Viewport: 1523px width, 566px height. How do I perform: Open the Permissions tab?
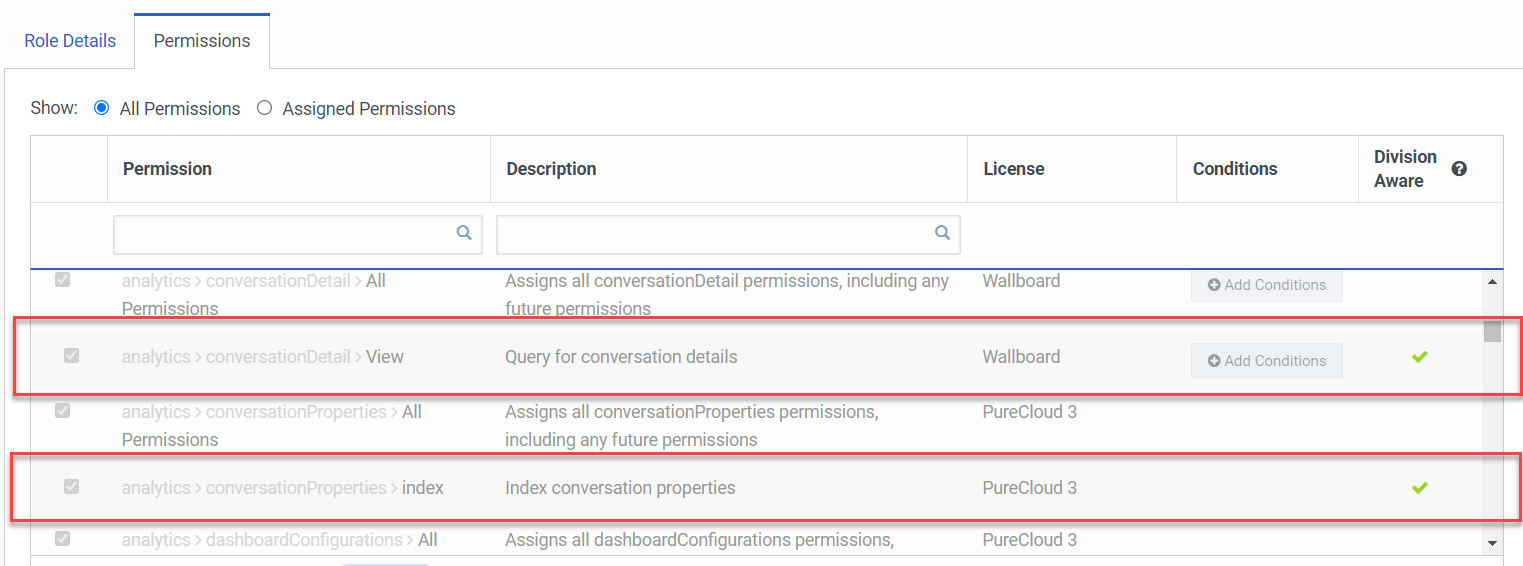[x=202, y=41]
